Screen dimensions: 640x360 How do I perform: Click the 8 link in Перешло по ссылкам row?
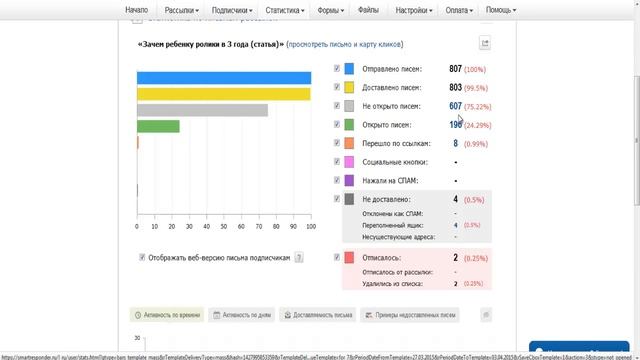point(456,143)
